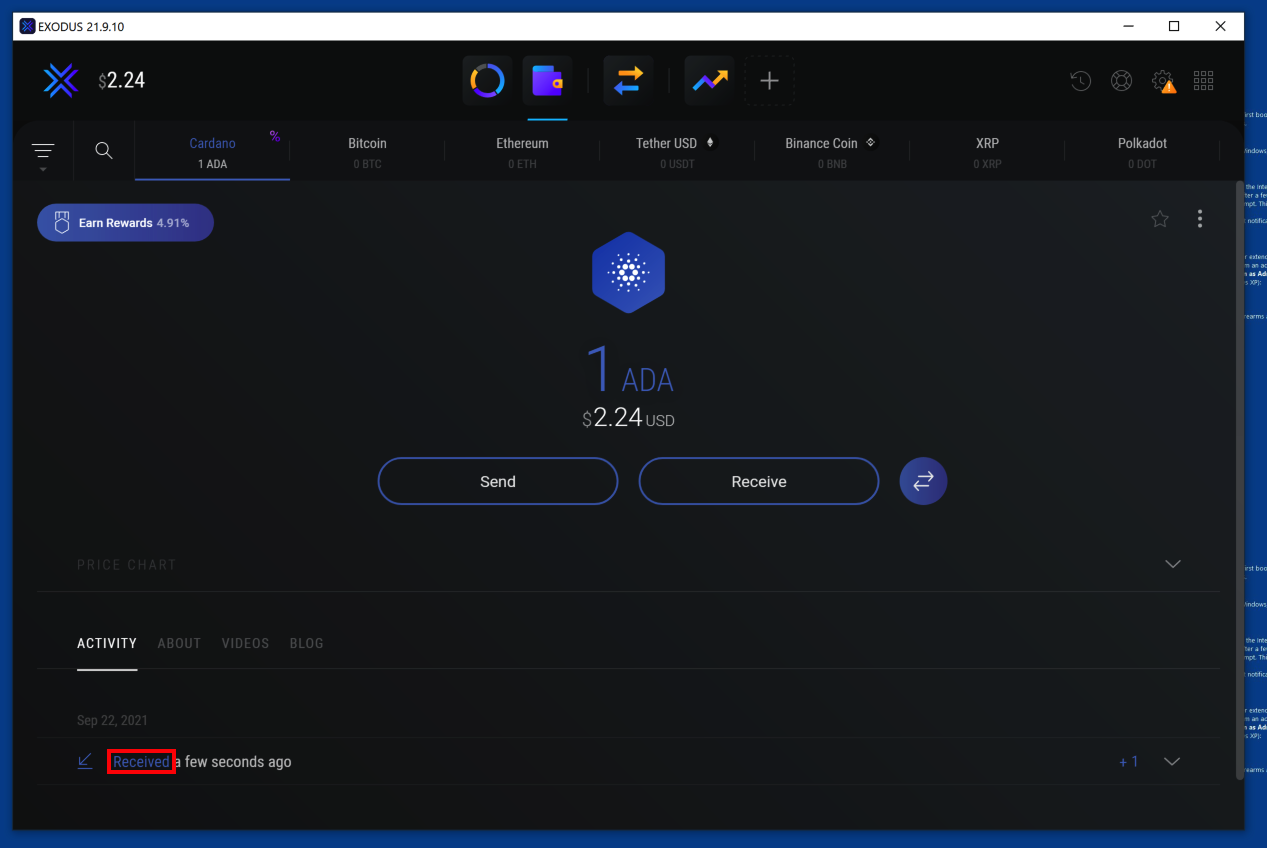This screenshot has height=848, width=1267.
Task: Click the search magnifier icon
Action: point(104,151)
